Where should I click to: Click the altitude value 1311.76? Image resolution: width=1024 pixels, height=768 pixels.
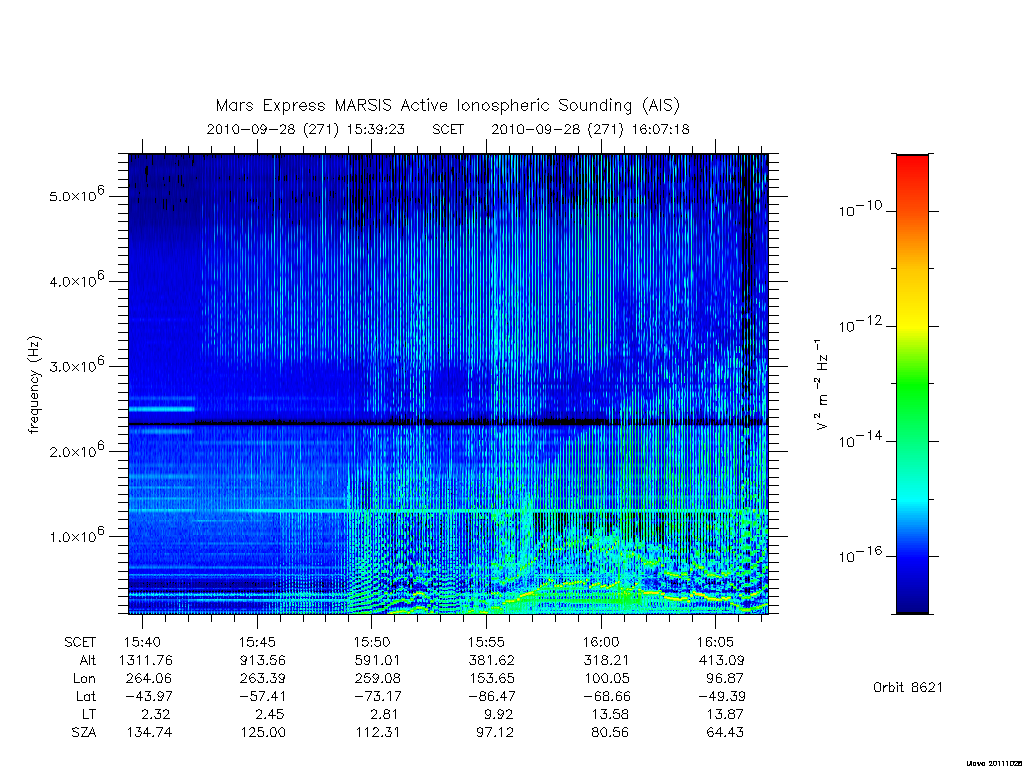[x=146, y=660]
